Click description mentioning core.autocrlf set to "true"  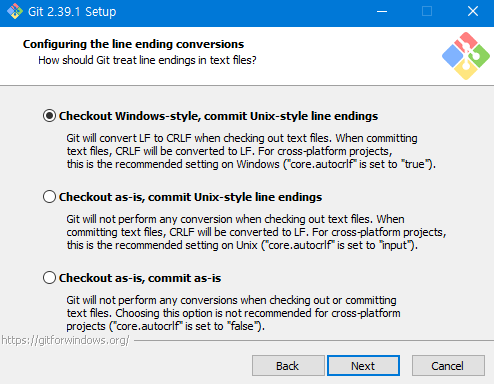click(x=251, y=151)
